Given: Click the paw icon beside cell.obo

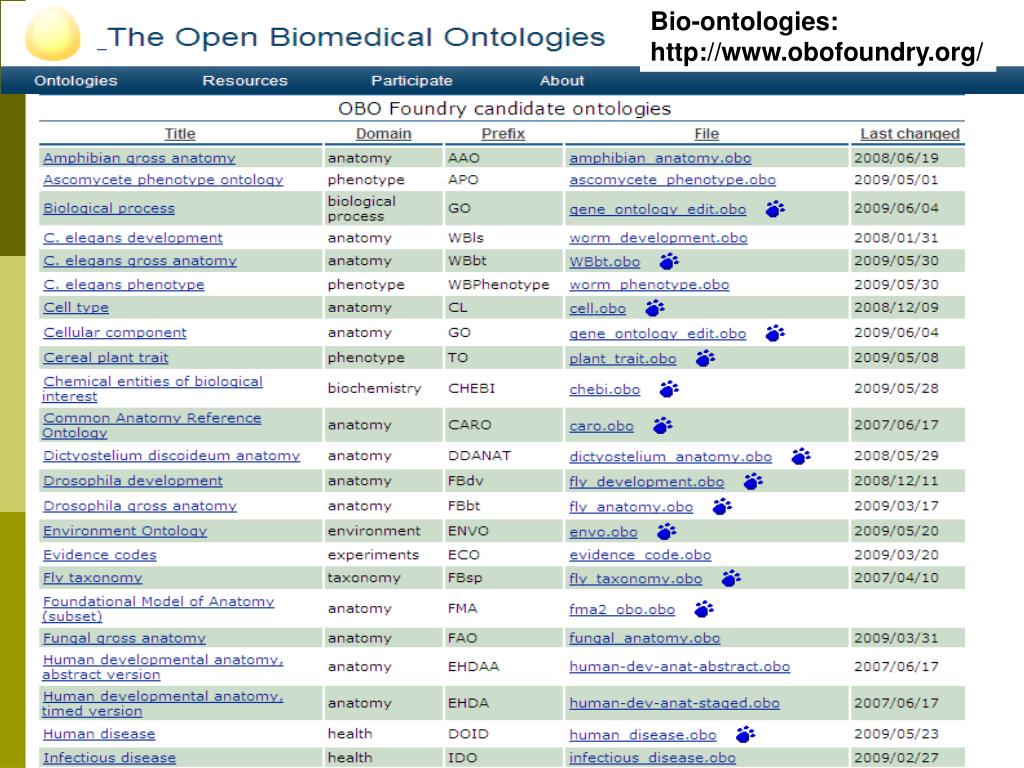Looking at the screenshot, I should coord(655,308).
